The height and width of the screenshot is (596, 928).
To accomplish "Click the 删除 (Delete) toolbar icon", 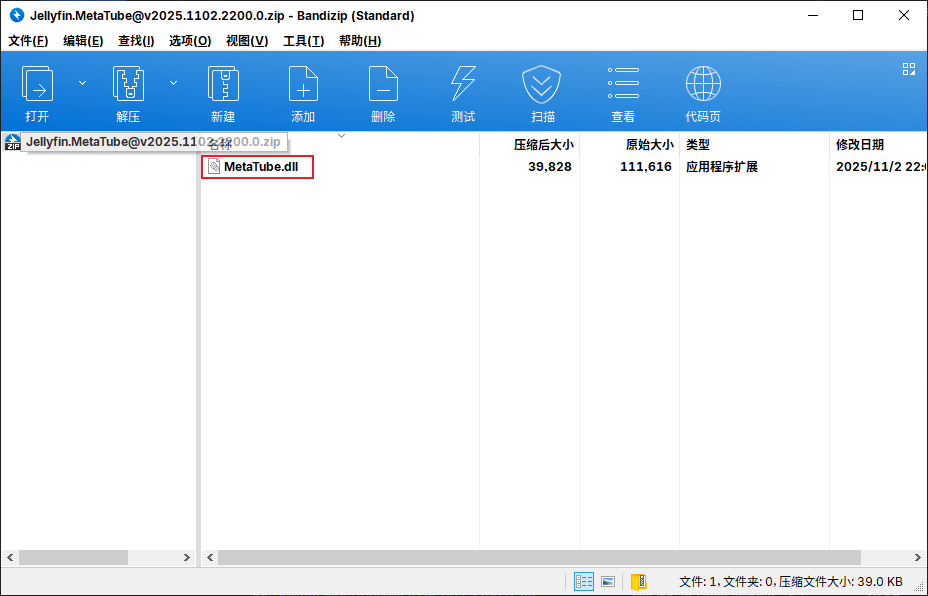I will [x=383, y=83].
